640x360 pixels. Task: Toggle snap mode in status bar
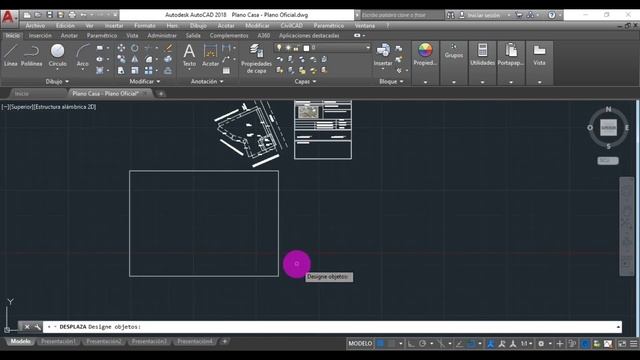pyautogui.click(x=391, y=344)
